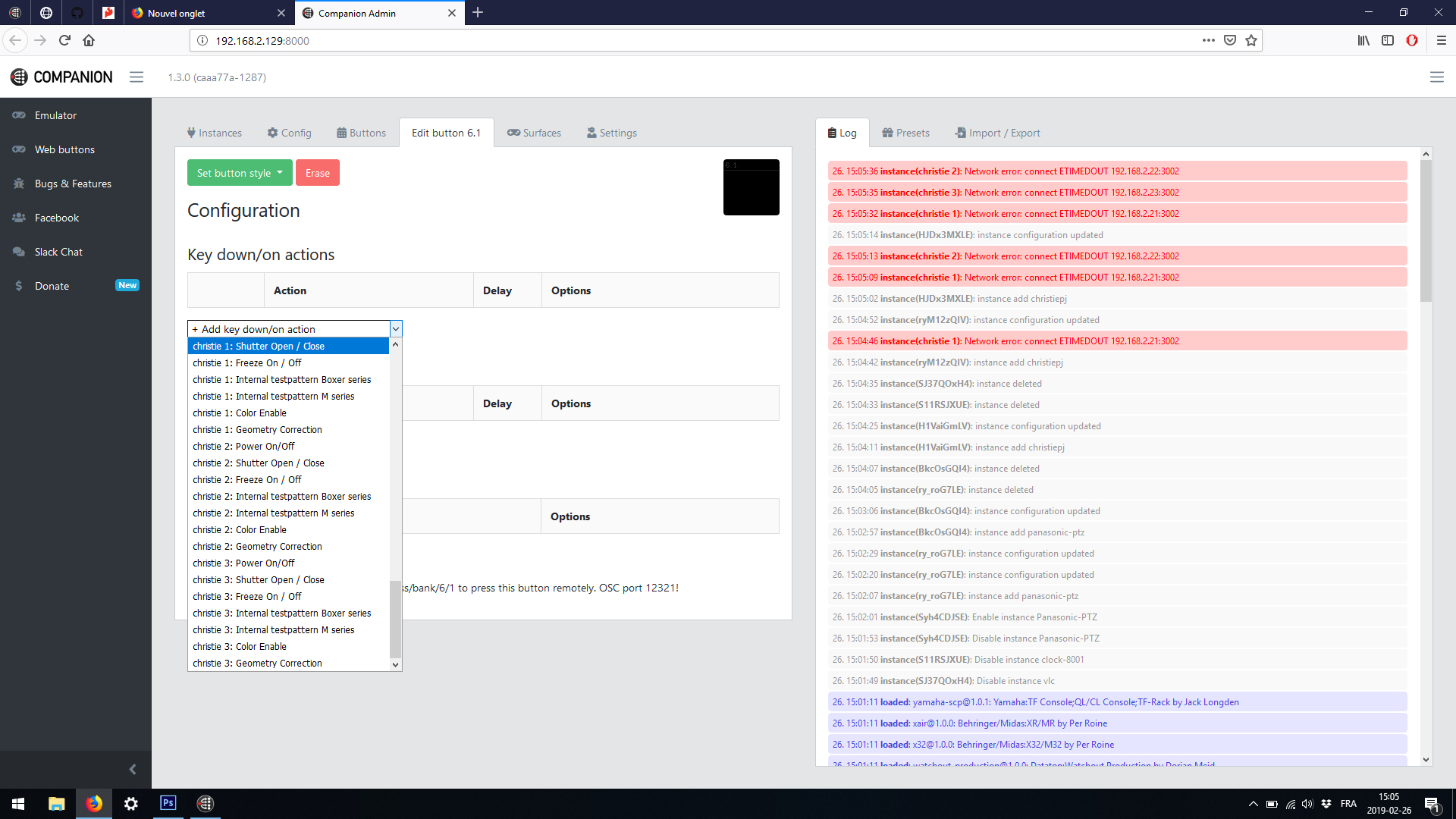The width and height of the screenshot is (1456, 819).
Task: Open the Donate page in the sidebar
Action: point(52,286)
